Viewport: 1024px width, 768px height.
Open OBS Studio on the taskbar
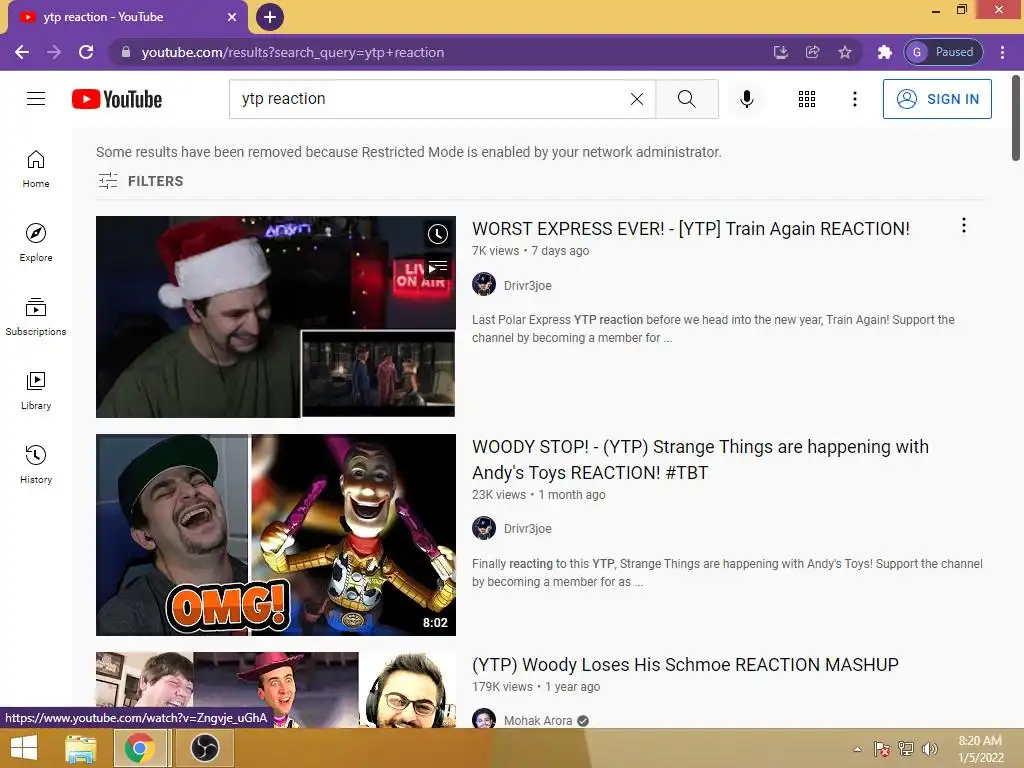pyautogui.click(x=204, y=748)
